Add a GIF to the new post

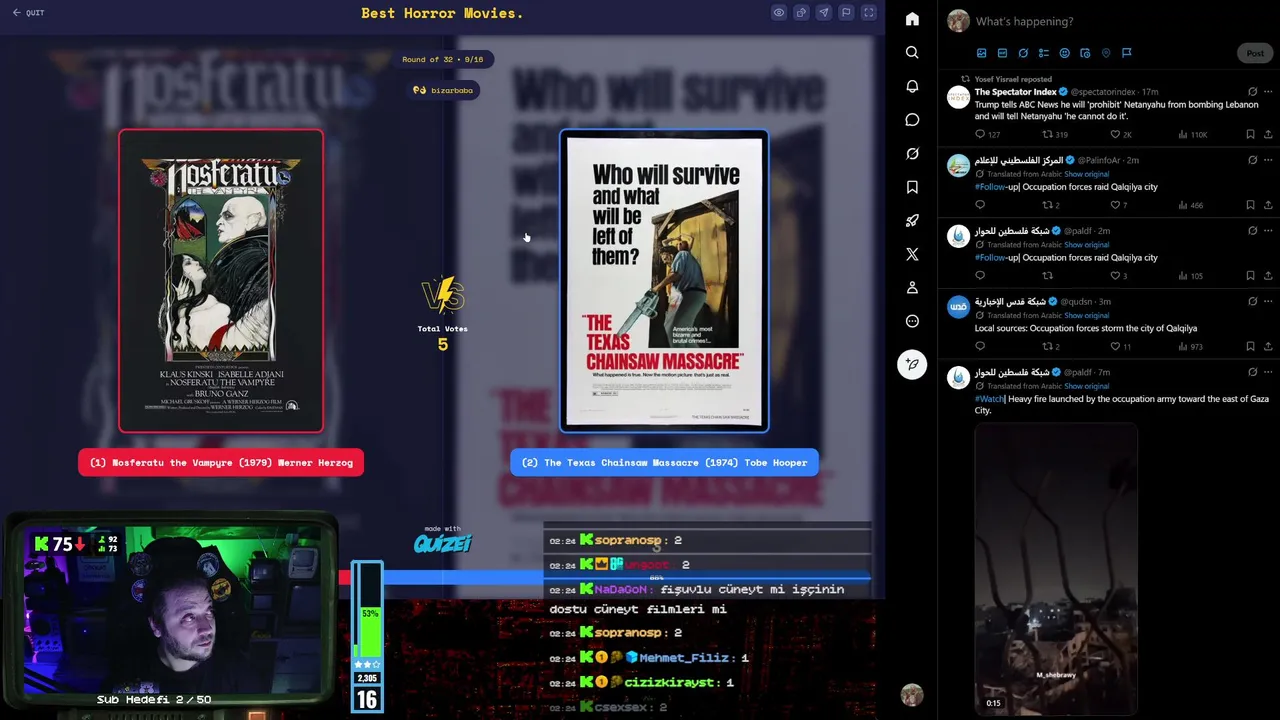[1002, 53]
